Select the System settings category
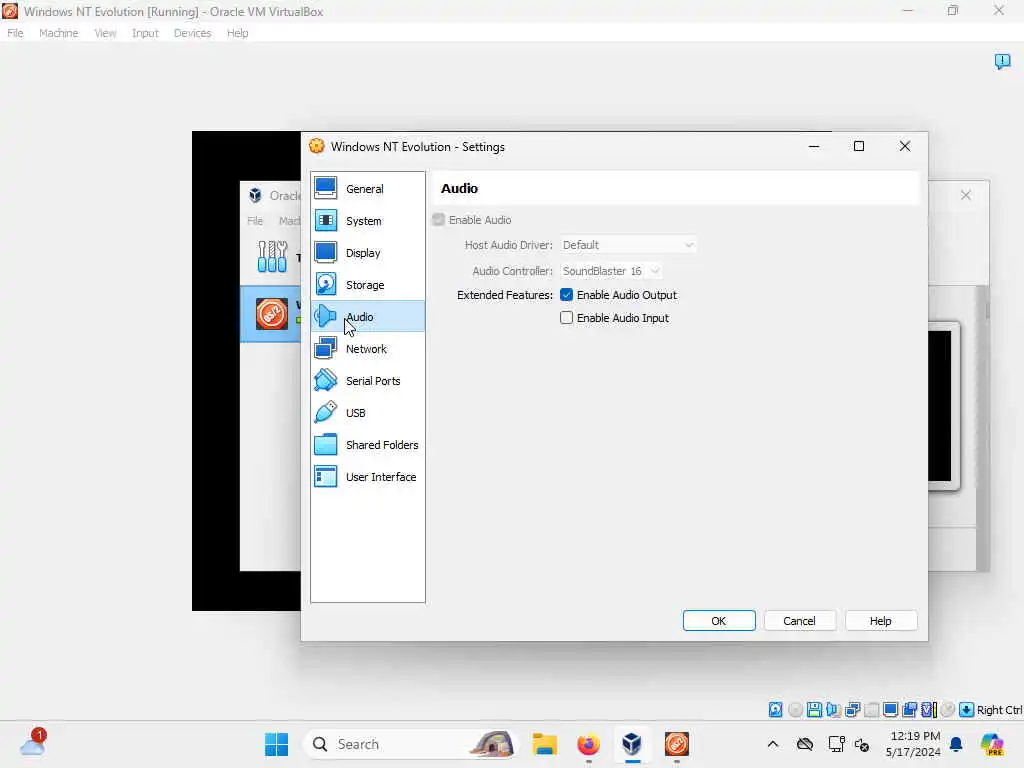Screen dimensions: 1024x768 368,221
